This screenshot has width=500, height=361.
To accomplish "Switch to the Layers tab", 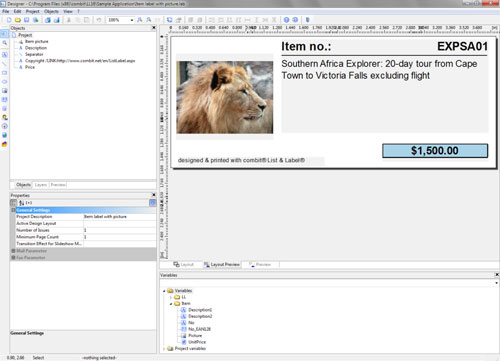I will 41,185.
